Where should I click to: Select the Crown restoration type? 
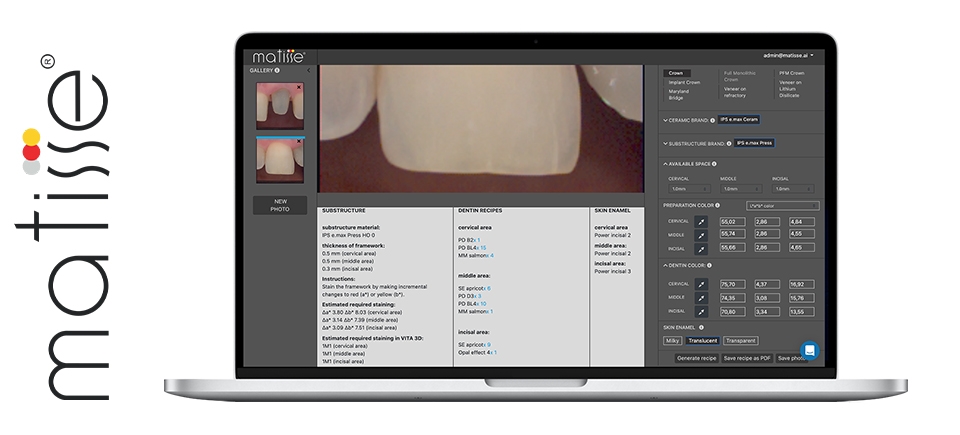(x=677, y=73)
